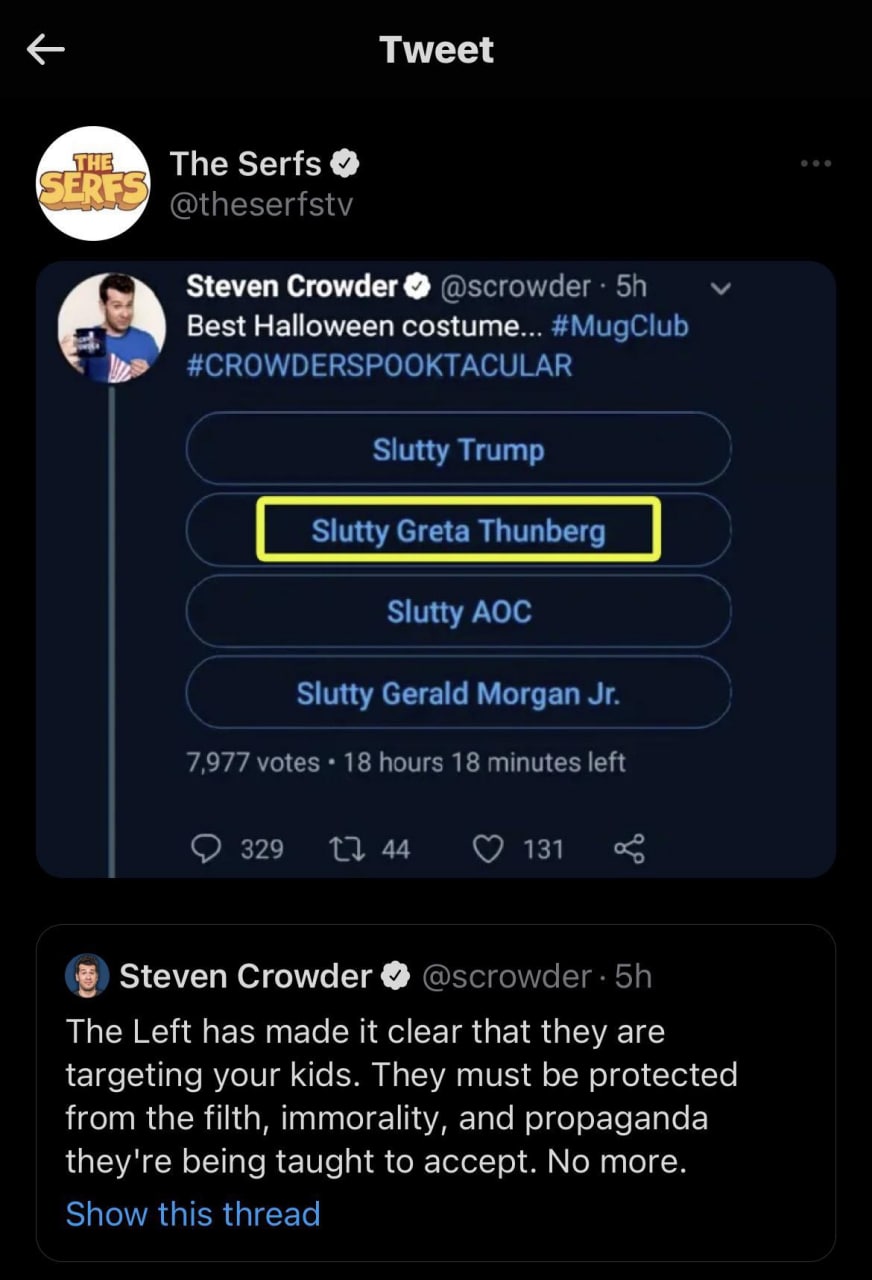
Task: Click the Show this thread link
Action: pos(193,1213)
